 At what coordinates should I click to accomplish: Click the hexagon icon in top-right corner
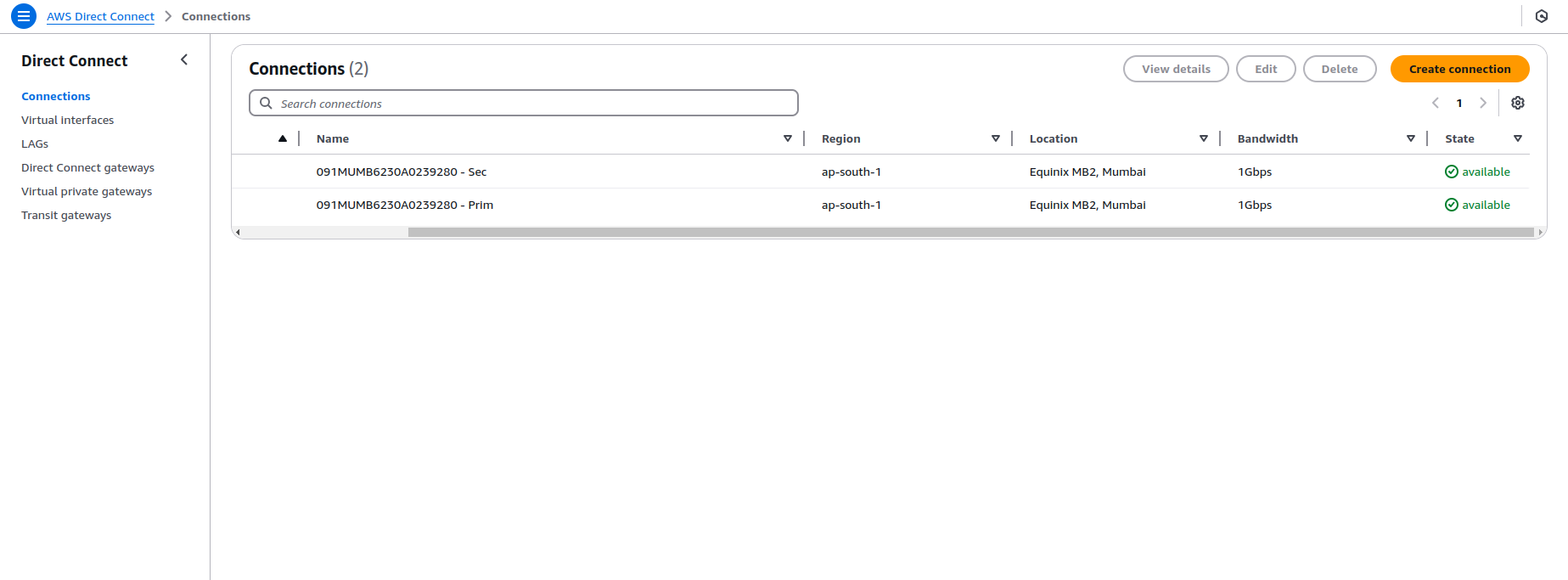[1542, 16]
